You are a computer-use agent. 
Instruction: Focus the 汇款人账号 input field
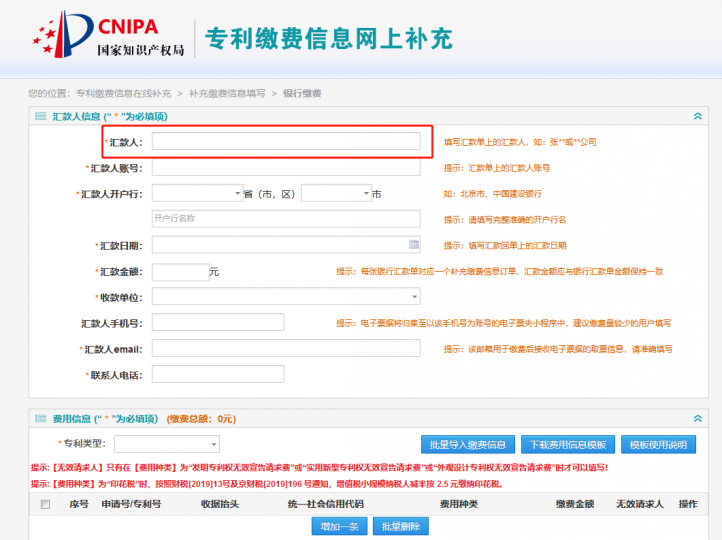[x=286, y=168]
